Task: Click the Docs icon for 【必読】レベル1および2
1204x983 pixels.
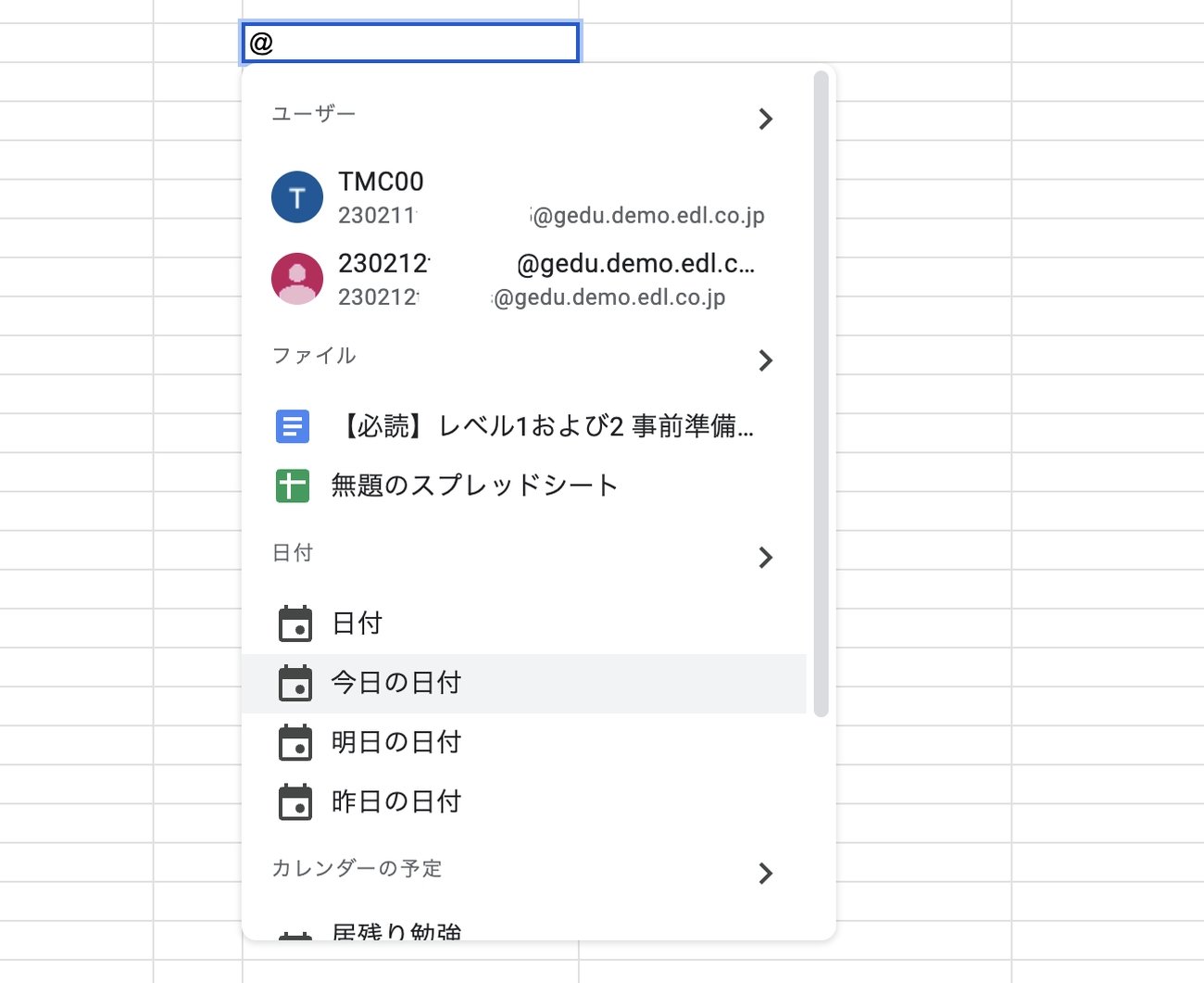Action: [293, 426]
